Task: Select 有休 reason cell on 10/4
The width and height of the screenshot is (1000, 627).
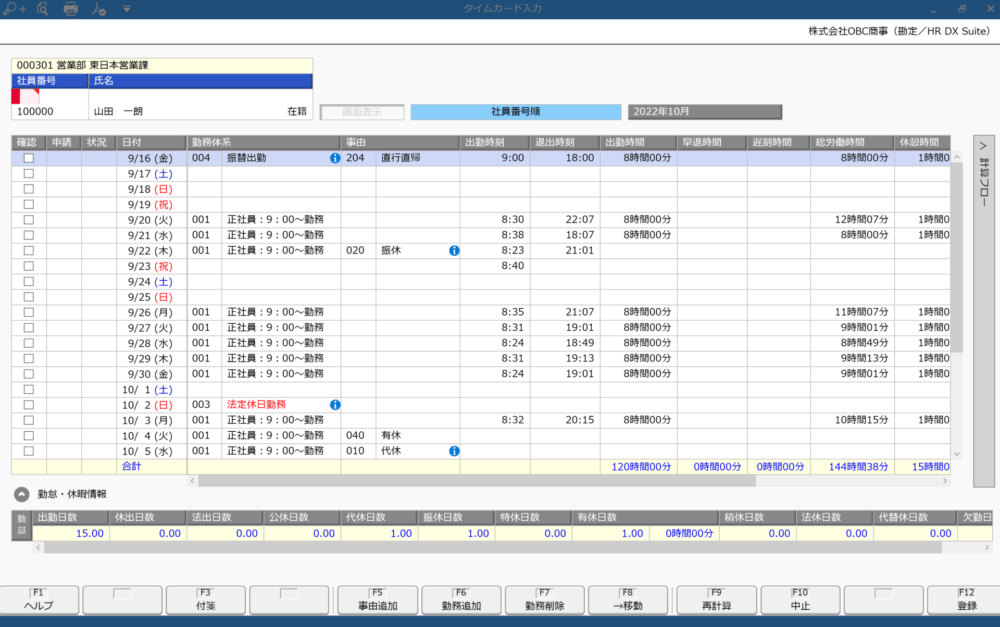Action: pyautogui.click(x=418, y=436)
